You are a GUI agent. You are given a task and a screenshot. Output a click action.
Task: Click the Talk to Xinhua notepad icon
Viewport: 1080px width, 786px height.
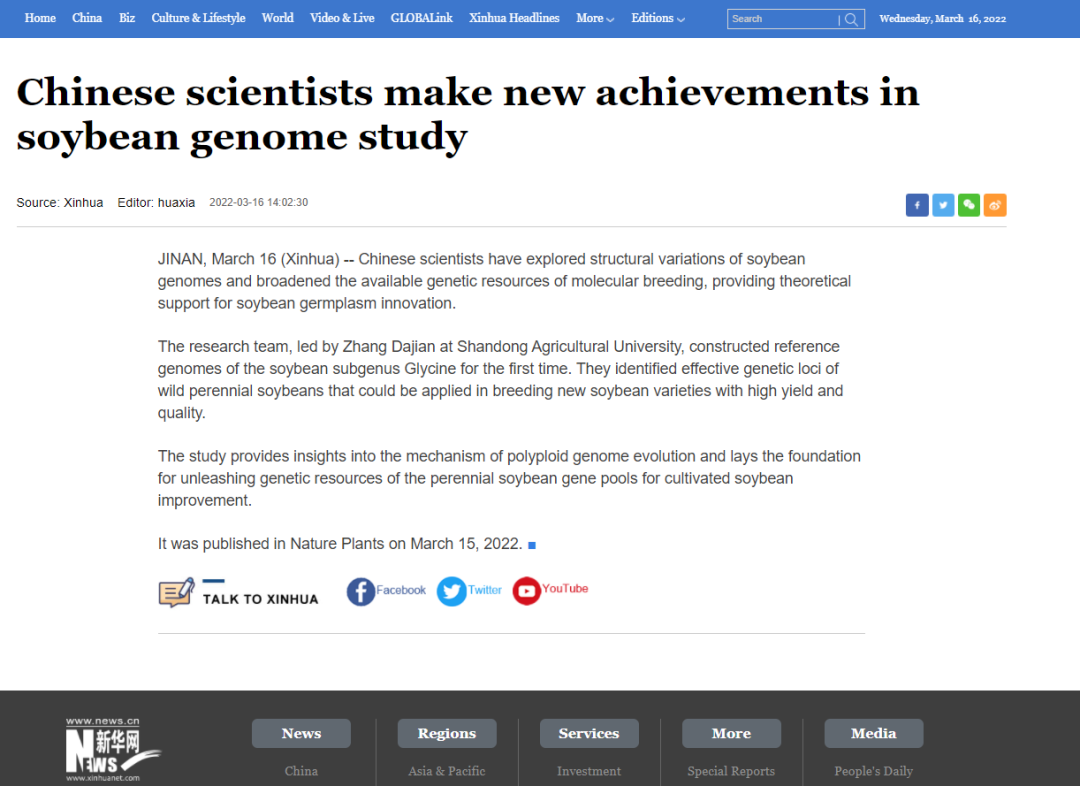pos(176,592)
